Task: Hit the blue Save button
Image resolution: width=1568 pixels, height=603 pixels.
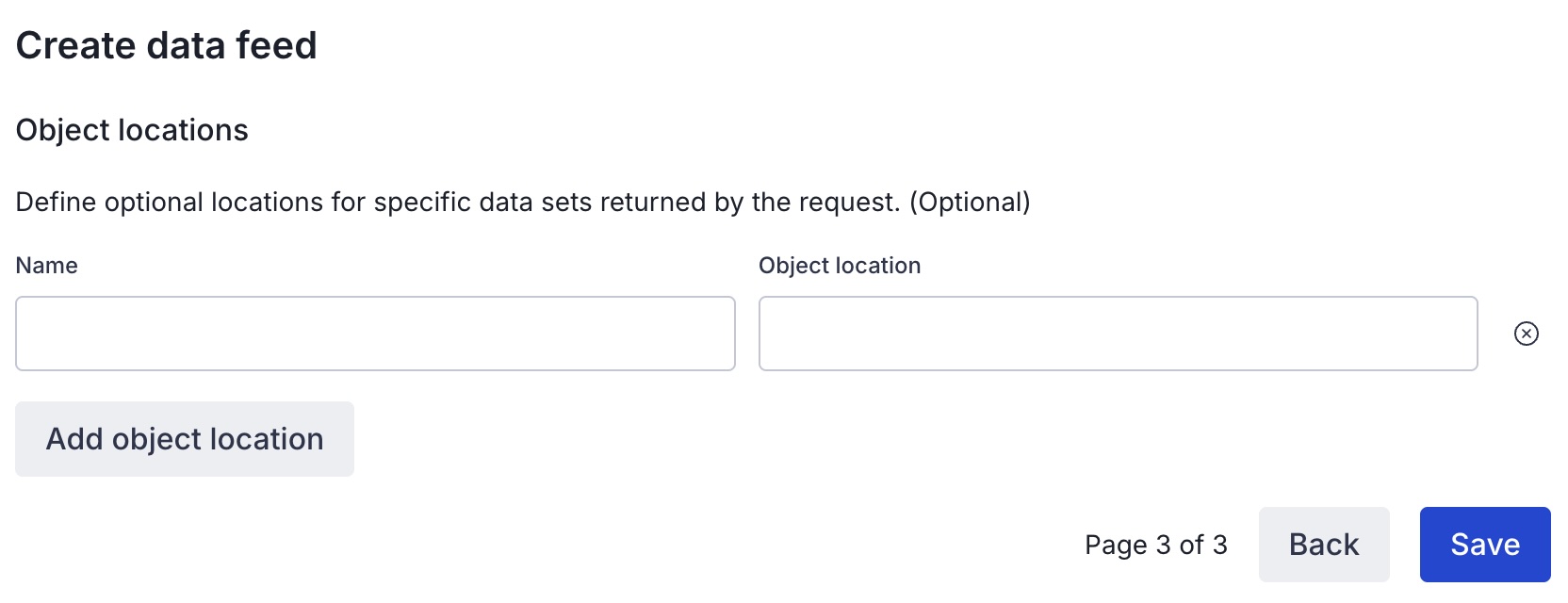Action: point(1484,545)
